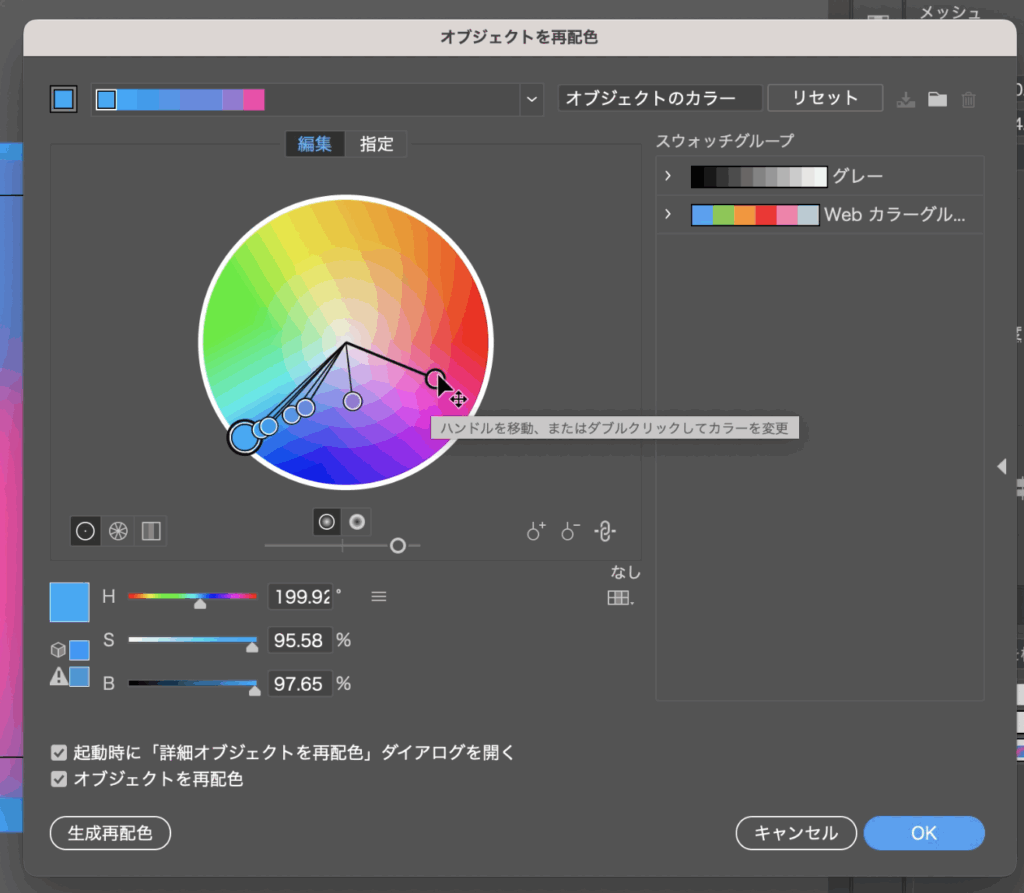Image resolution: width=1024 pixels, height=893 pixels.
Task: Toggle the link harmony colors icon
Action: click(604, 531)
